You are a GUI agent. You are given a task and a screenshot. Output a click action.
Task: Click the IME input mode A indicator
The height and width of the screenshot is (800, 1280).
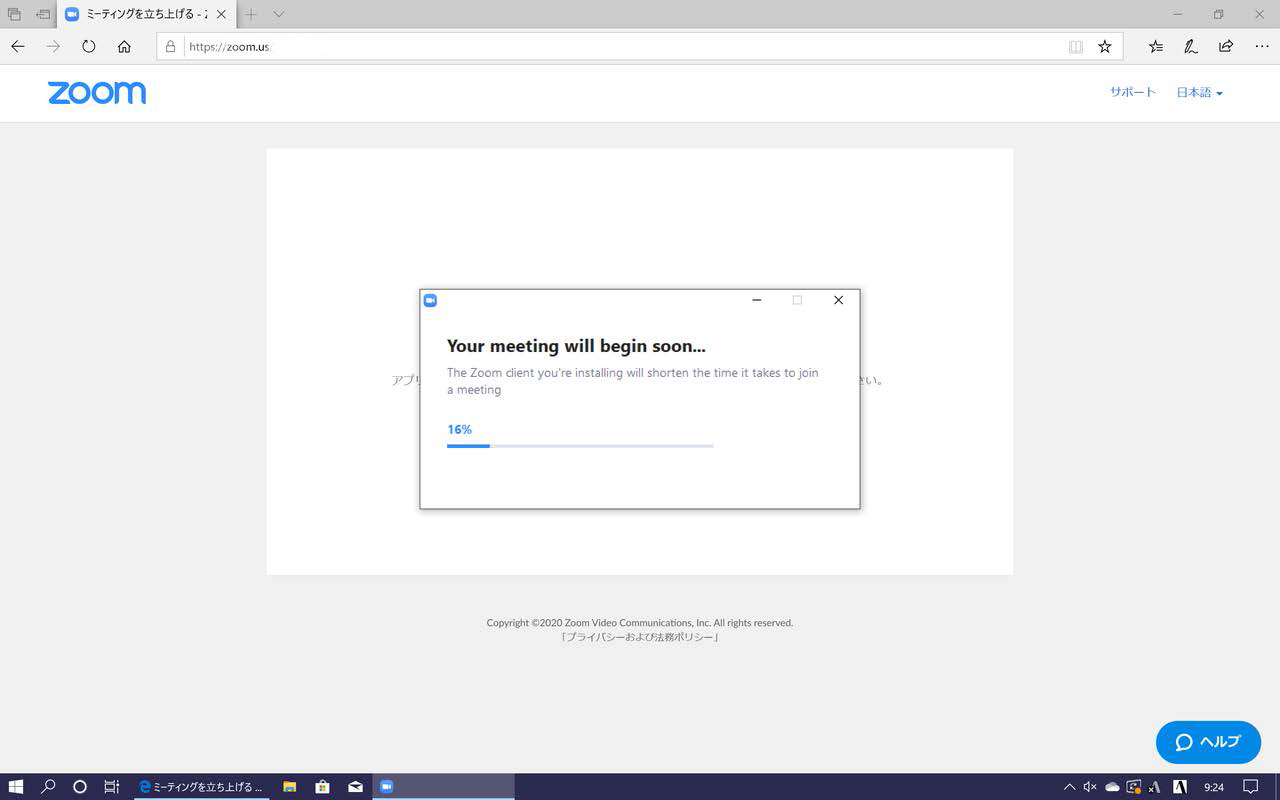point(1180,787)
